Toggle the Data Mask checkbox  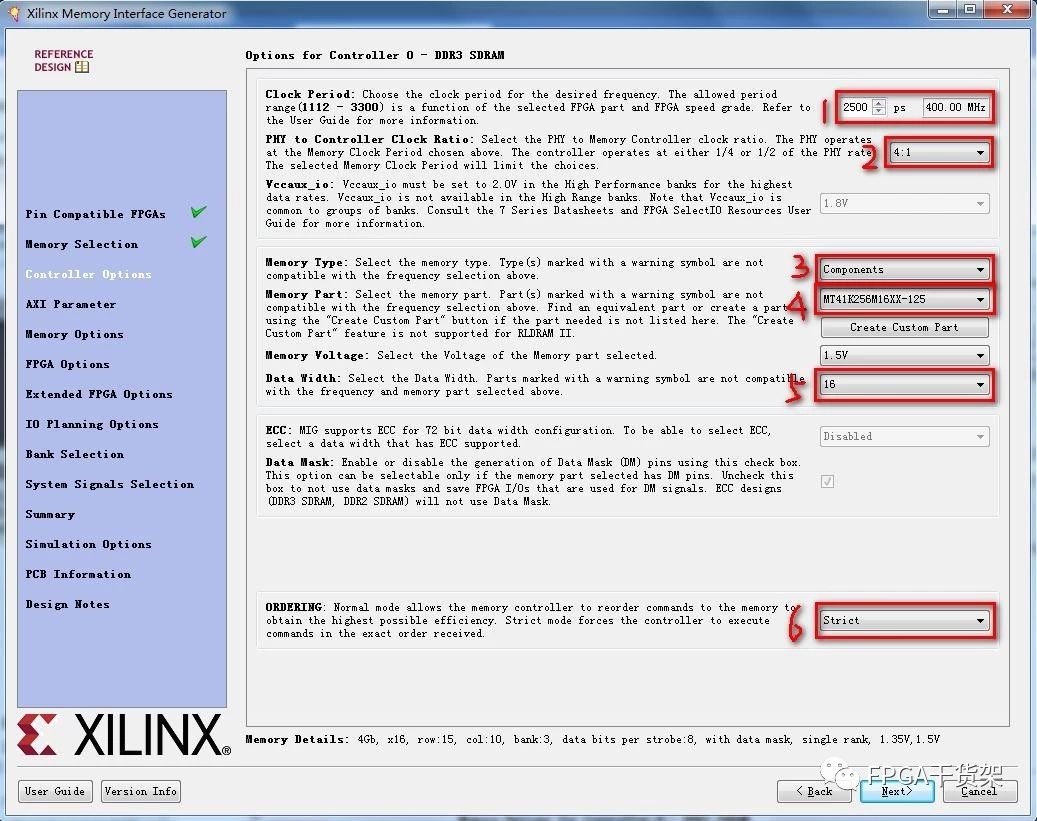click(827, 481)
